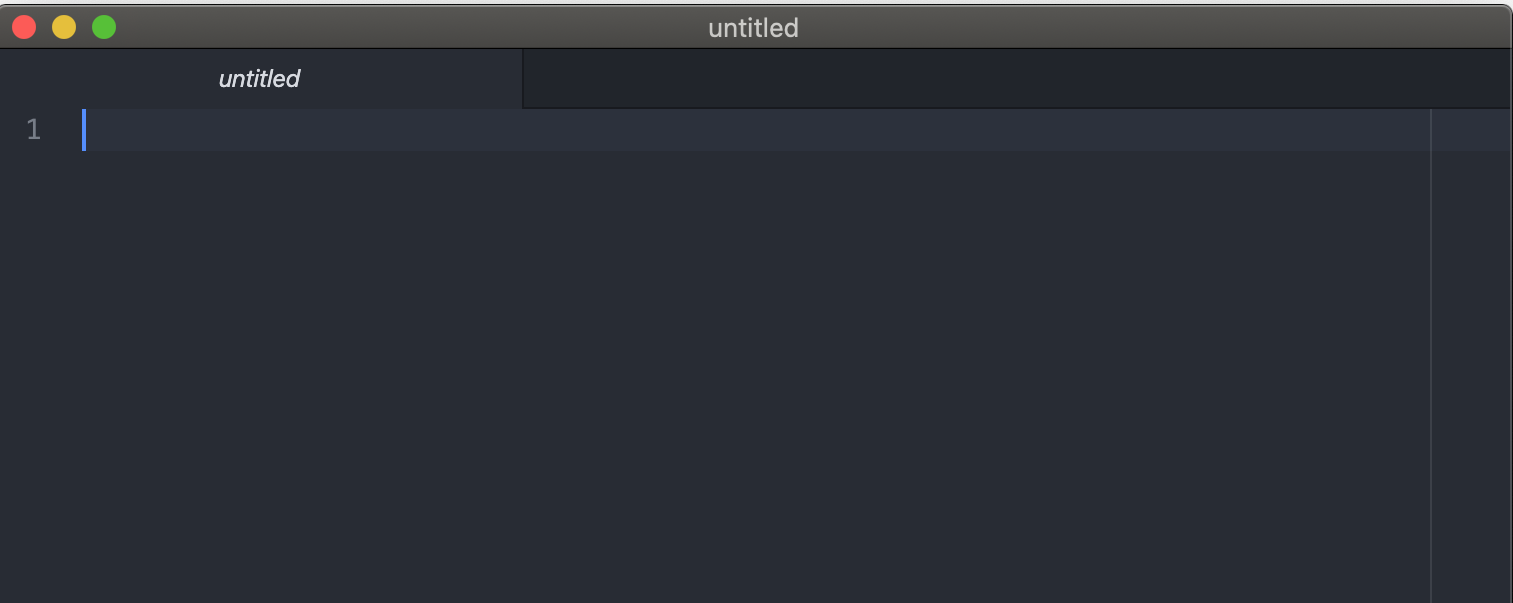This screenshot has height=603, width=1513.
Task: Click the empty tab bar beside the untitled tab
Action: click(1000, 79)
